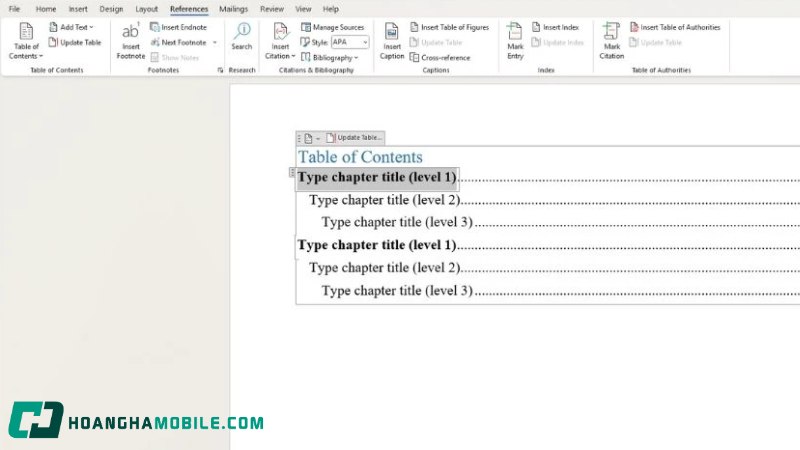Click Insert Table of Figures
The image size is (800, 450).
tap(449, 27)
